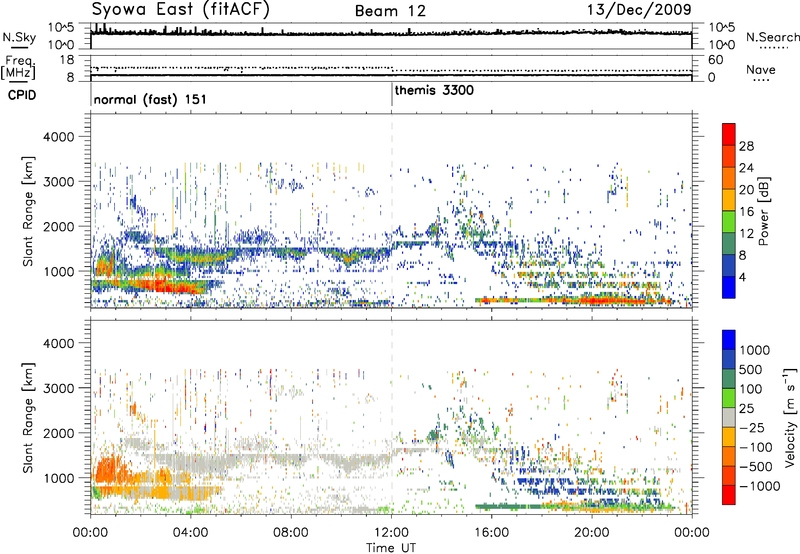
Task: Click the "Power [dB]" colorbar label
Action: 763,211
